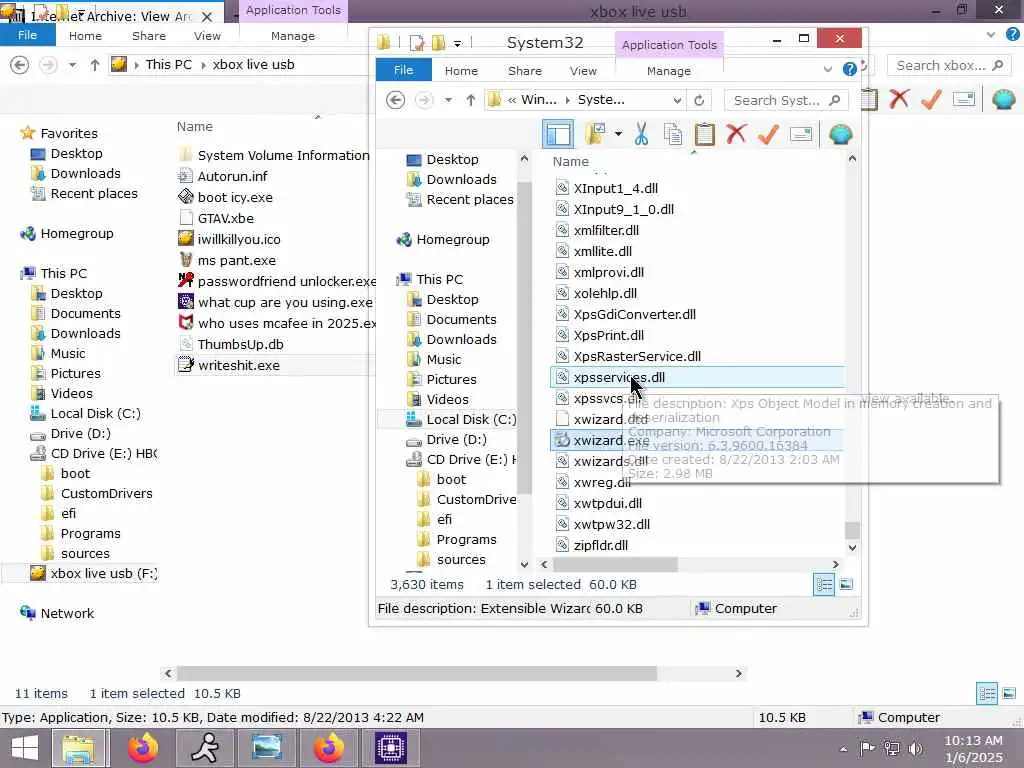Sort System32 files by Name column

pyautogui.click(x=570, y=161)
